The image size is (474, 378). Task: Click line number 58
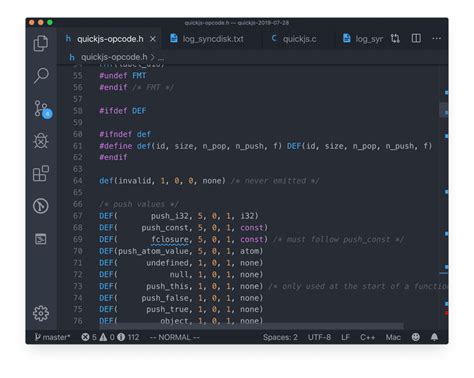point(78,111)
